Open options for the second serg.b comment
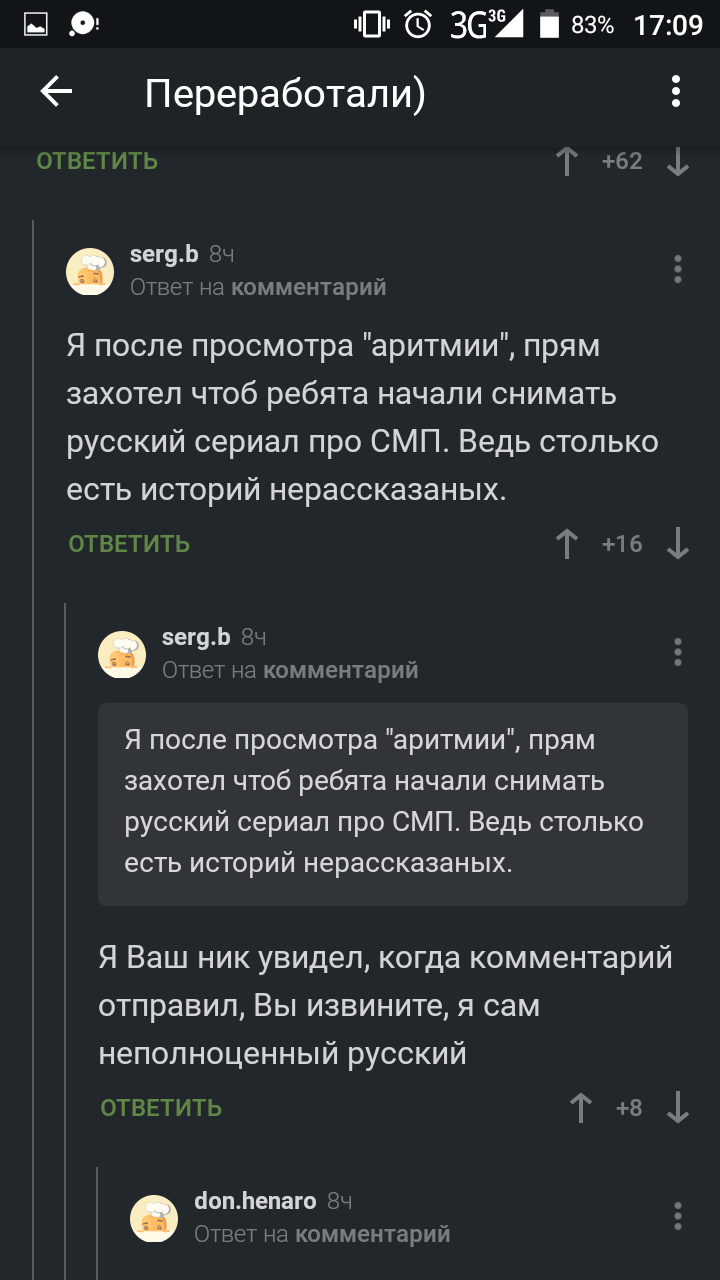Image resolution: width=720 pixels, height=1280 pixels. (x=678, y=652)
